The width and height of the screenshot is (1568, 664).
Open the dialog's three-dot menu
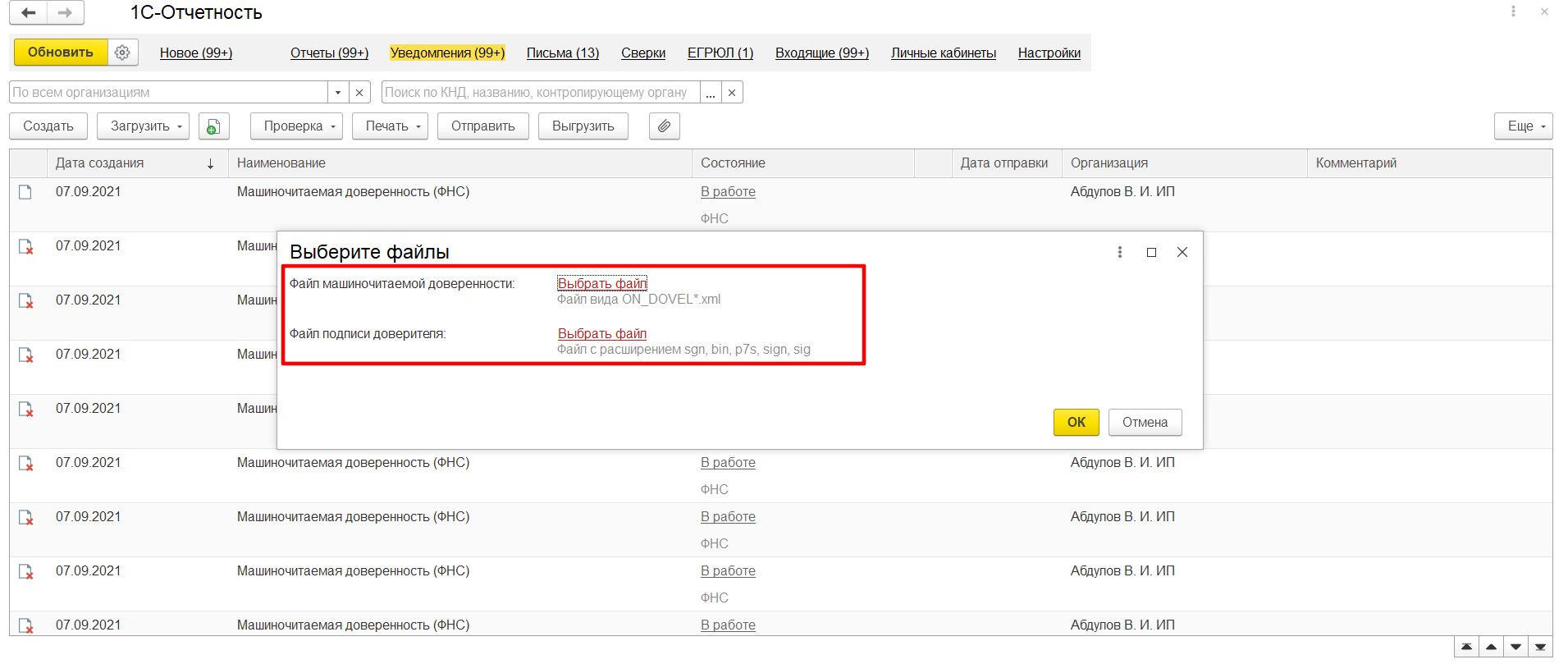[x=1119, y=252]
